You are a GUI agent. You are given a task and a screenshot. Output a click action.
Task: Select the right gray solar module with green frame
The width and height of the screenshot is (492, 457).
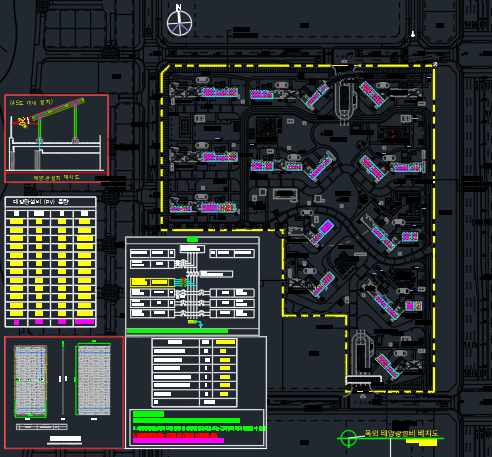click(x=94, y=380)
